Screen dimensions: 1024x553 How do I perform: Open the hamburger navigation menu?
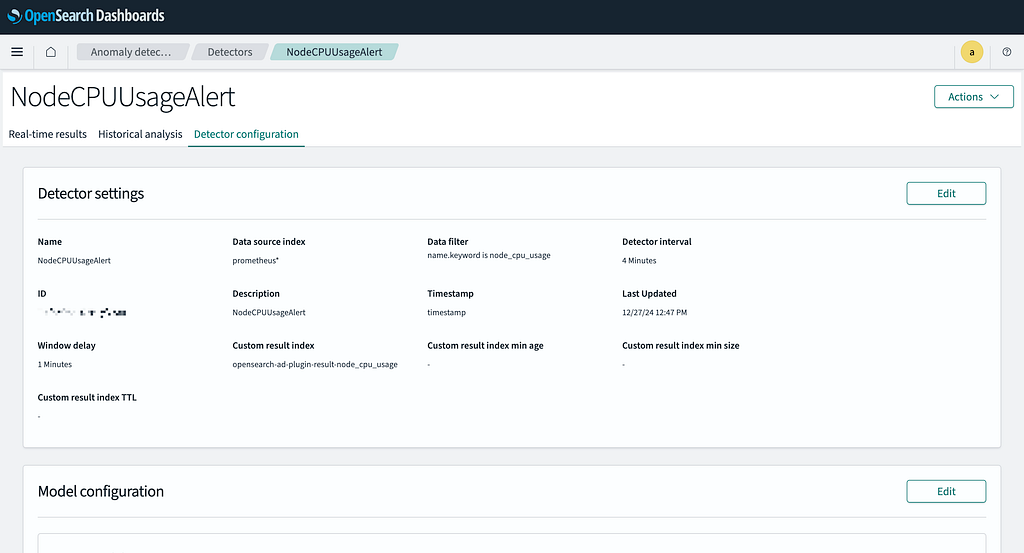[17, 52]
